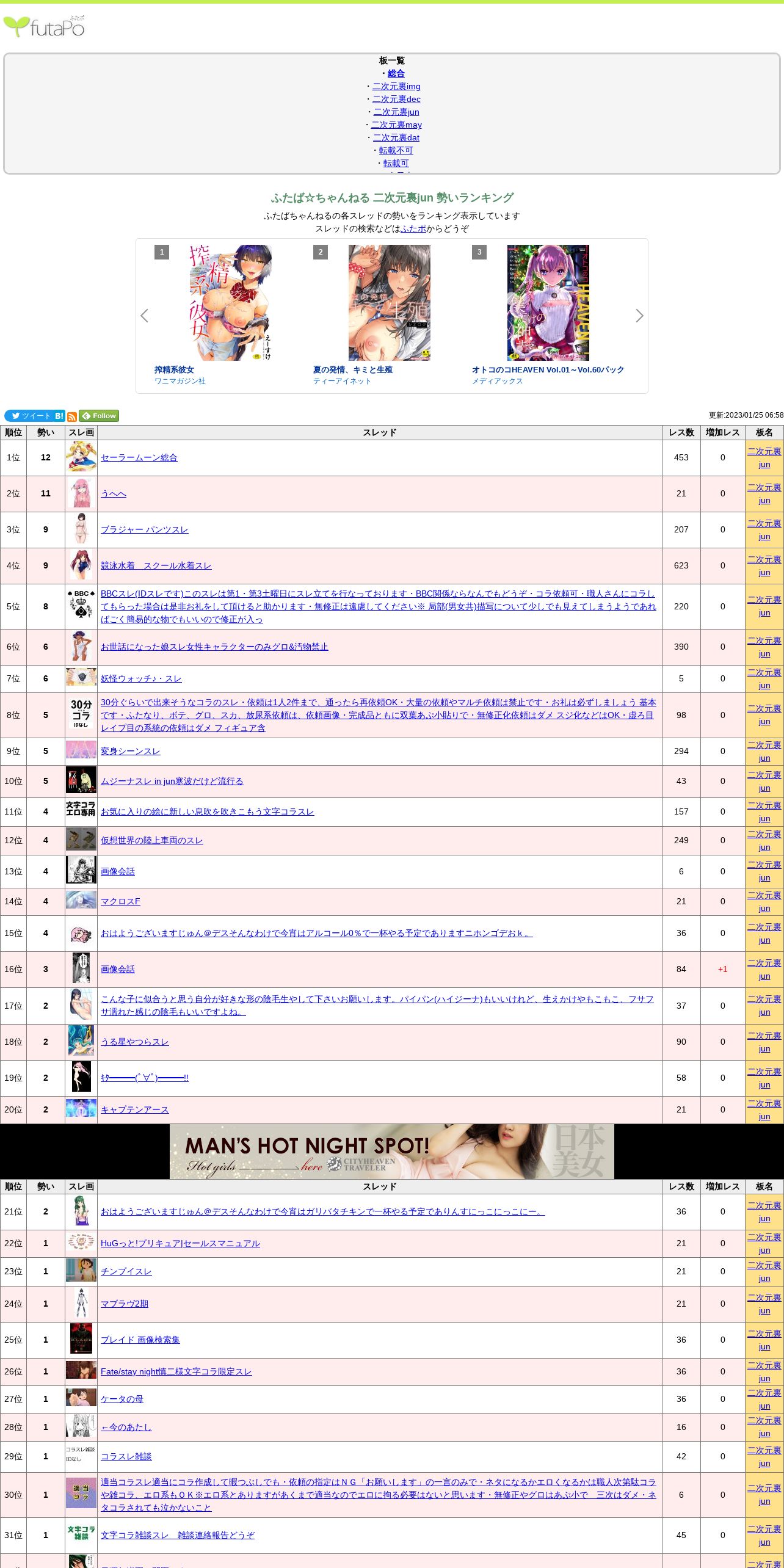This screenshot has height=1568, width=784.
Task: Open the コラスレ雑談 thread
Action: coord(126,1456)
